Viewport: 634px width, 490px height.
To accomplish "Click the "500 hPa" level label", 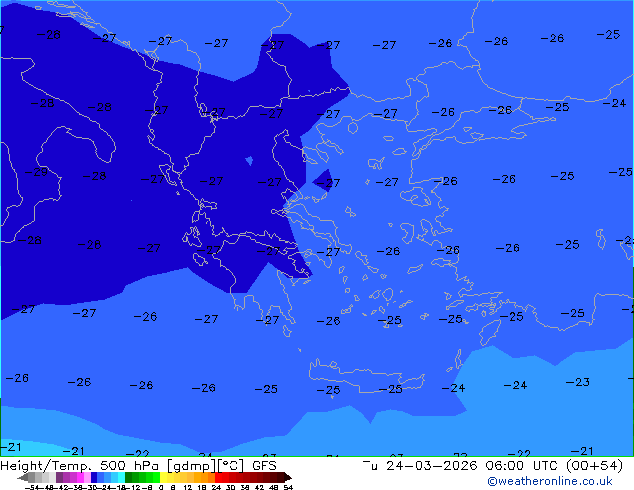I will [131, 466].
